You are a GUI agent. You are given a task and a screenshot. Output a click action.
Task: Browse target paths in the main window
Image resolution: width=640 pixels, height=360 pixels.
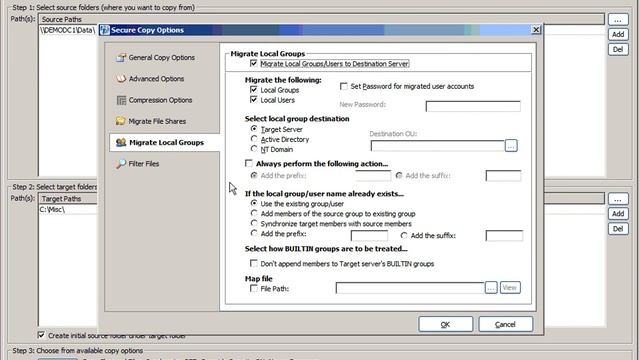click(x=618, y=199)
